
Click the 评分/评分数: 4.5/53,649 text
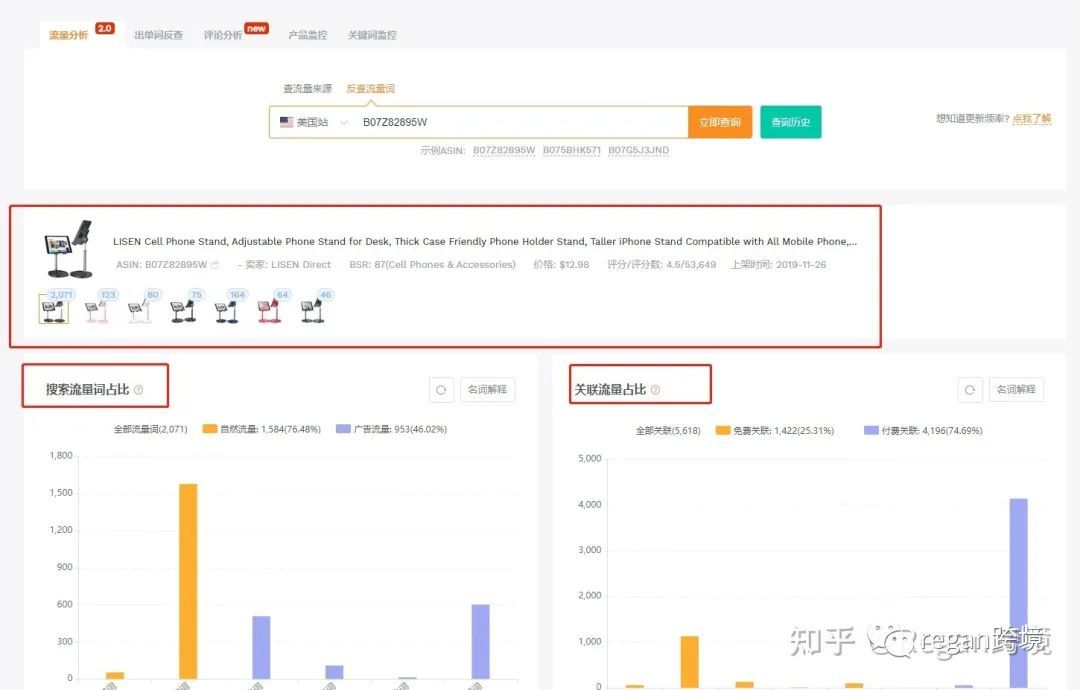coord(661,264)
